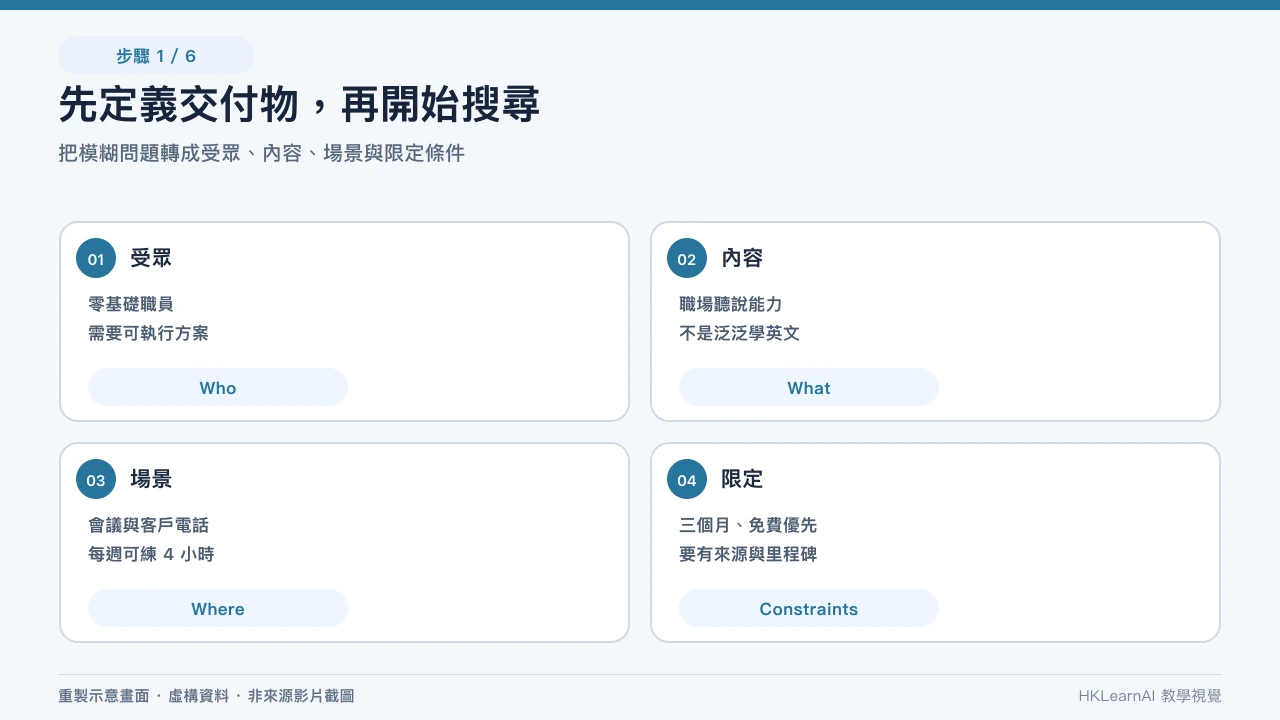The height and width of the screenshot is (720, 1280).
Task: Click the subtitle 把模糊問題轉成受眾、內容、場景與限定條件
Action: [262, 154]
